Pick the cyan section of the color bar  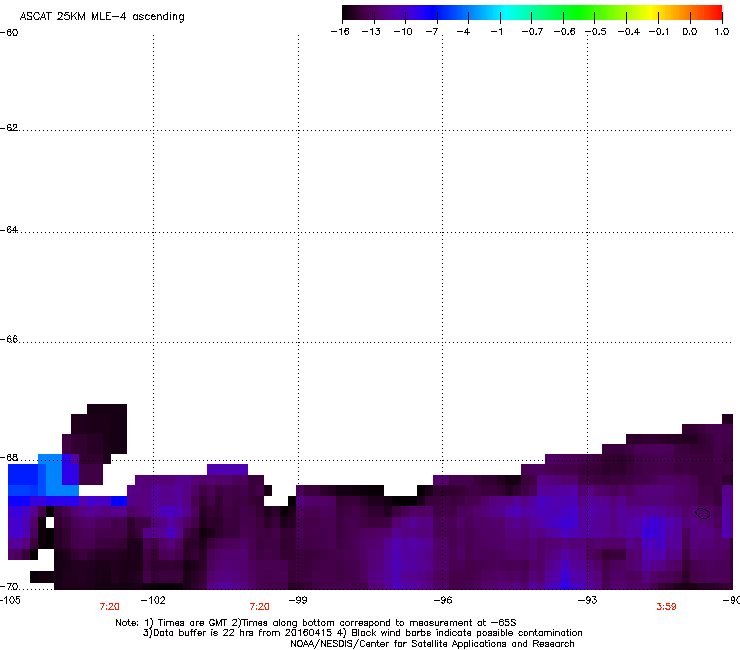click(x=507, y=13)
